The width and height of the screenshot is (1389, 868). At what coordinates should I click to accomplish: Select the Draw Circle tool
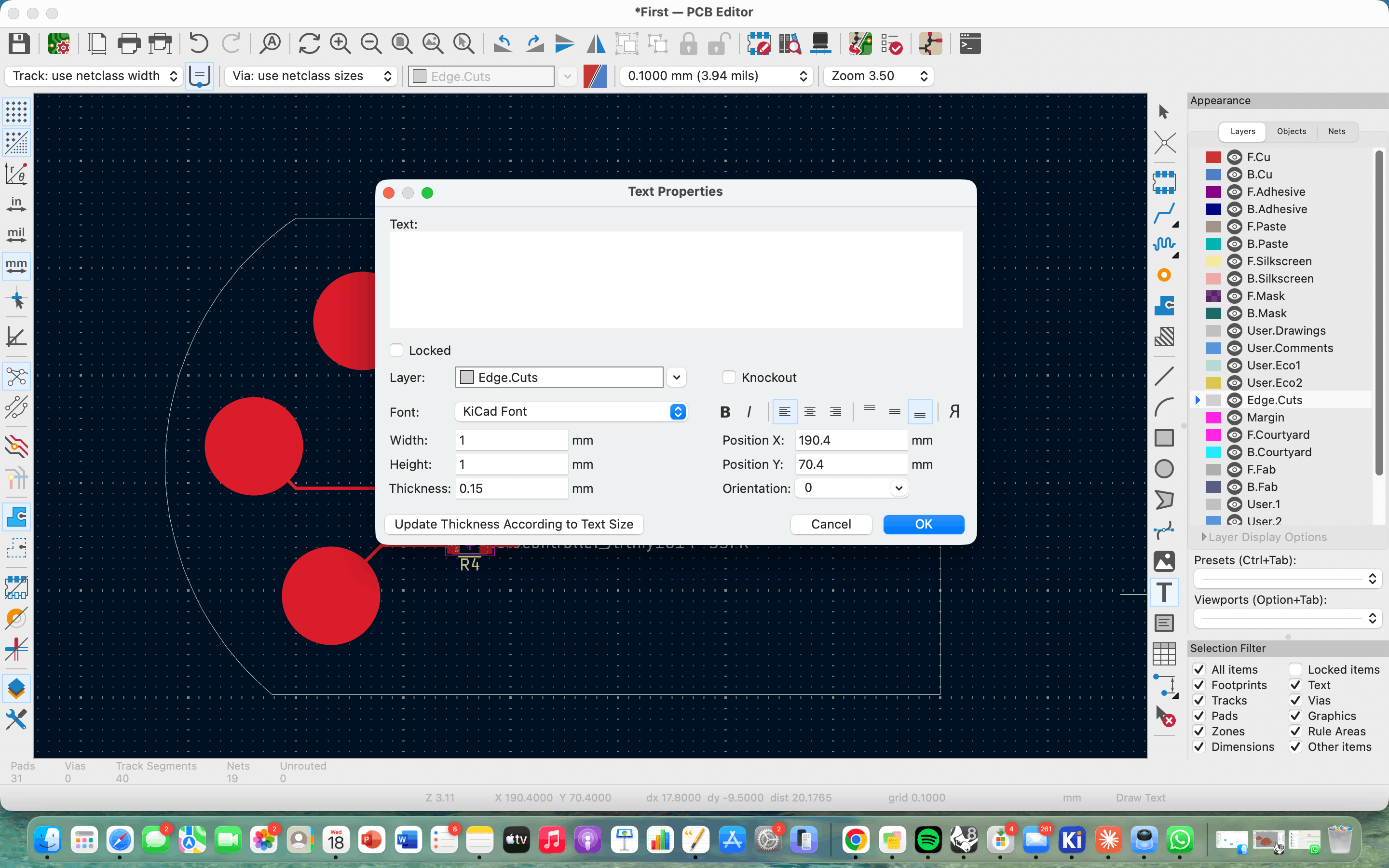pyautogui.click(x=1163, y=469)
